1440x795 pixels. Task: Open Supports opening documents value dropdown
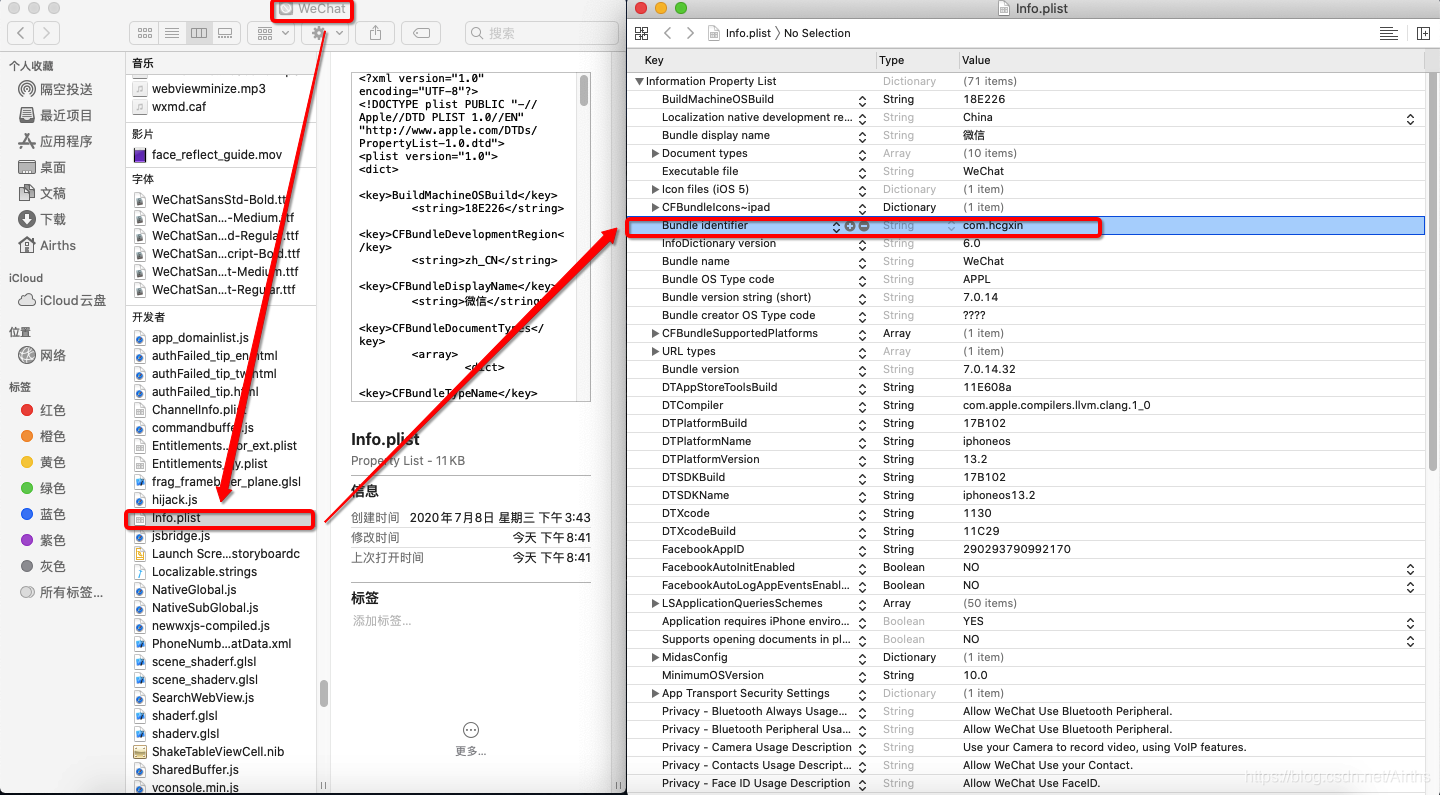(x=1410, y=640)
